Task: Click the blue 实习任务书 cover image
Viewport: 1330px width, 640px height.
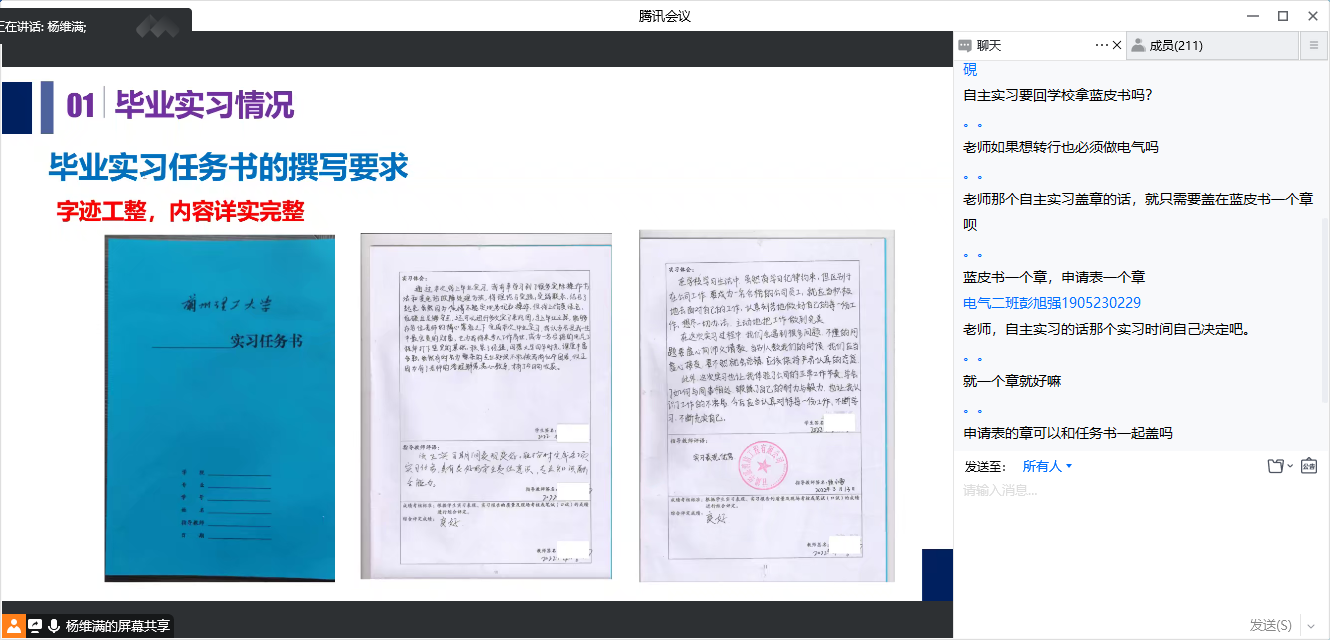Action: point(219,407)
